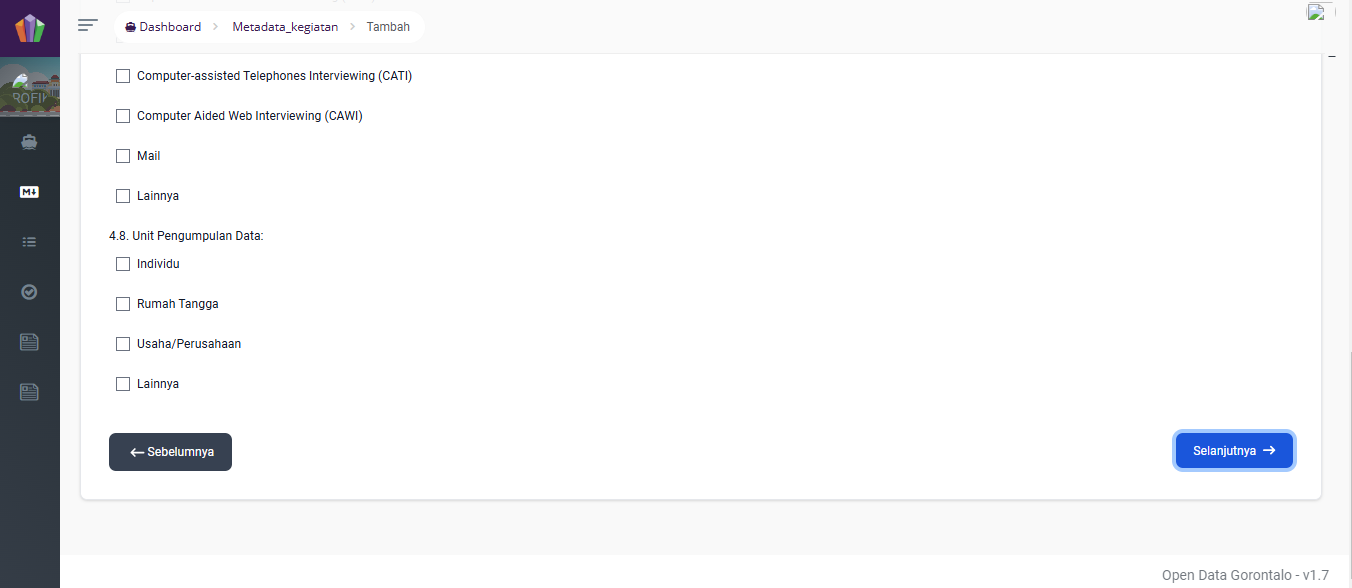Tick the Mail checkbox

(123, 156)
